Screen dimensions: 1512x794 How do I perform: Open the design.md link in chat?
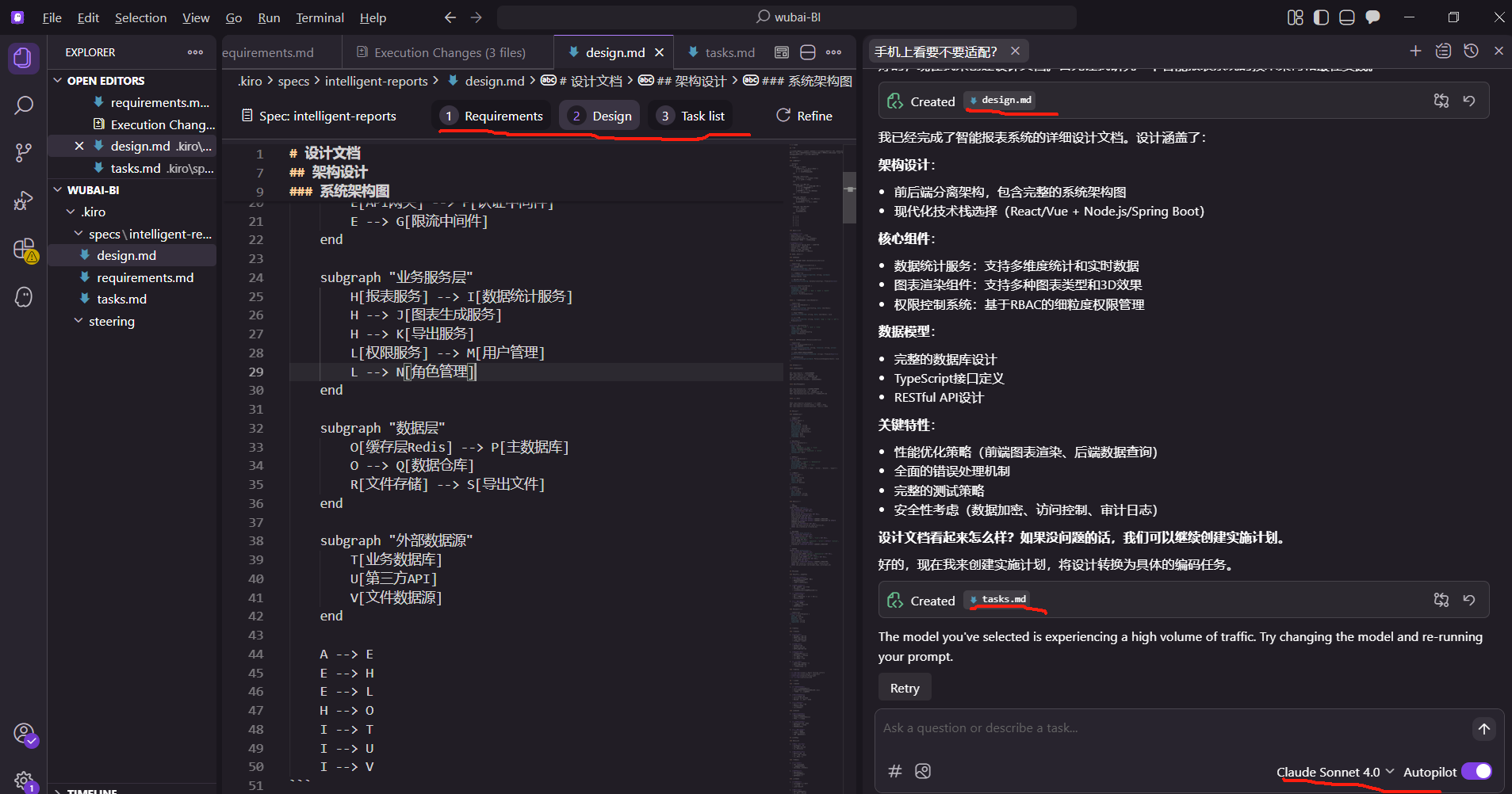pos(1001,101)
